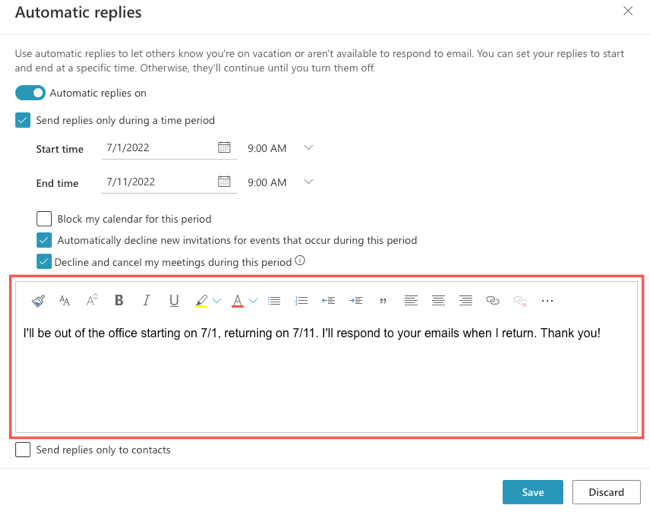This screenshot has width=650, height=512.
Task: Click the Format painter icon
Action: tap(38, 301)
